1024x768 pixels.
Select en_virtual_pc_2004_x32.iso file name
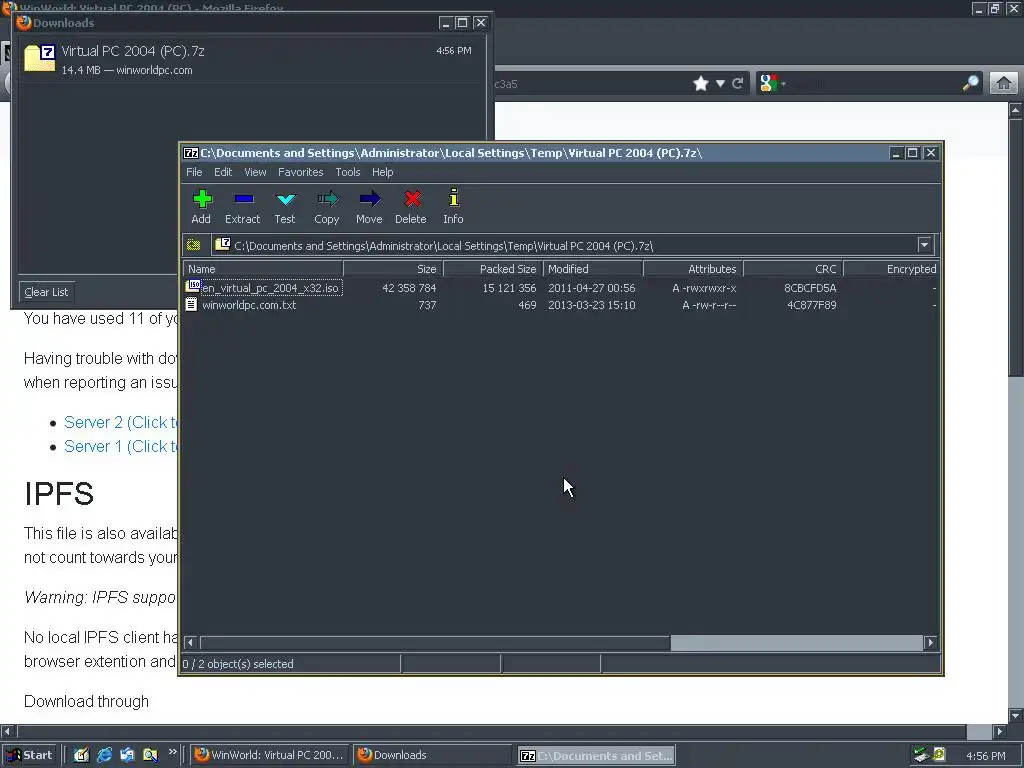tap(270, 287)
